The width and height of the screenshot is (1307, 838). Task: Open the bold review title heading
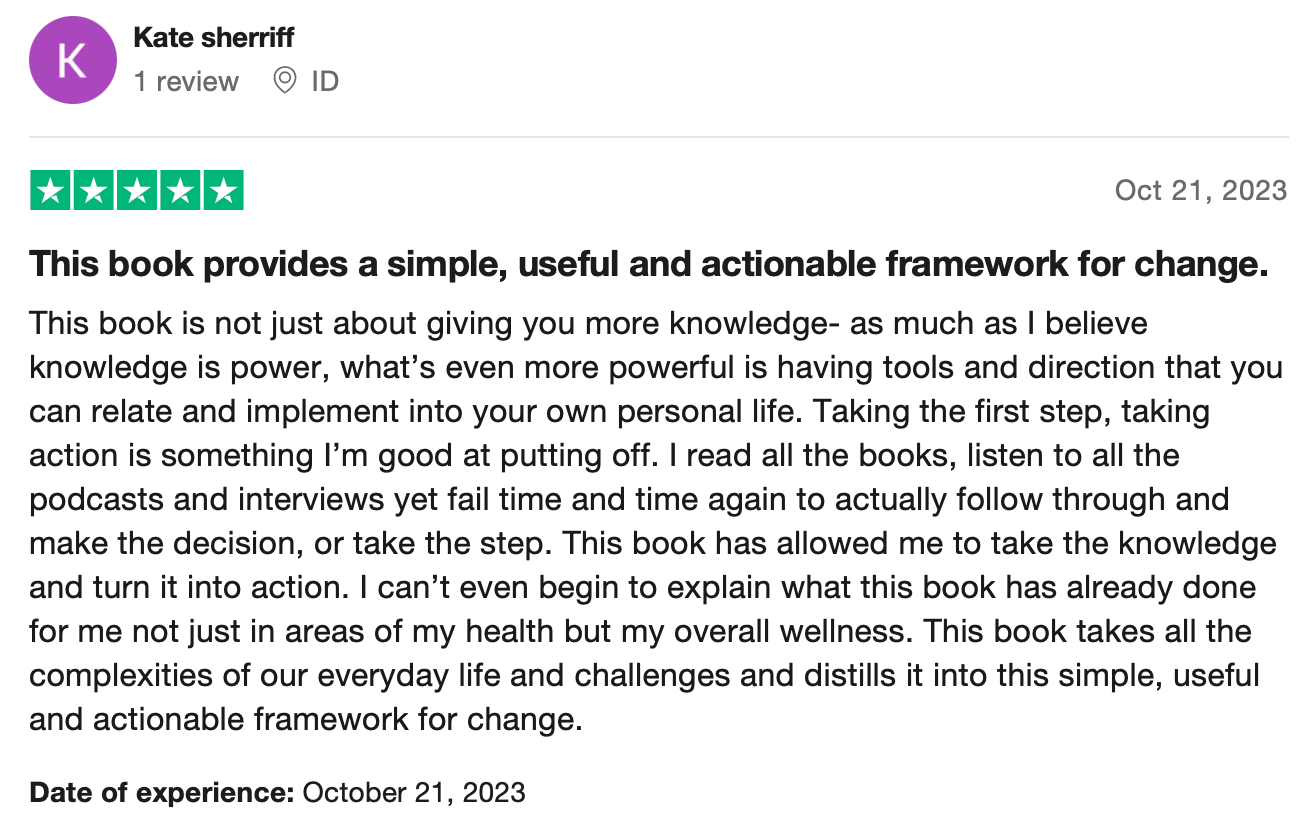point(649,265)
